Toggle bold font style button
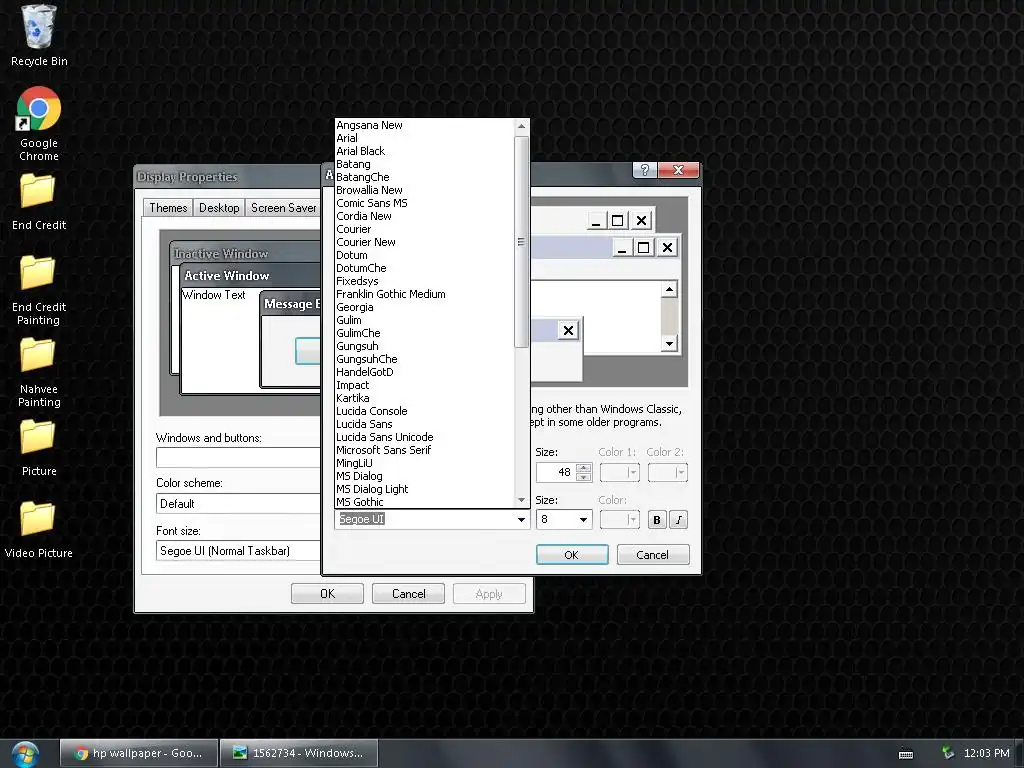Screen dimensions: 1024x768 [x=657, y=520]
